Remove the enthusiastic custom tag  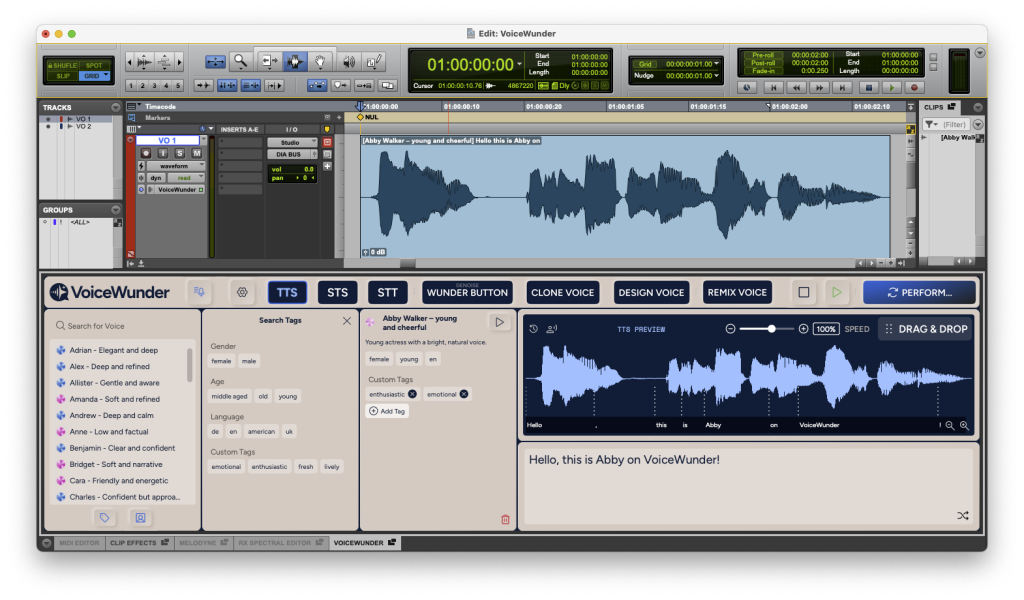tap(412, 394)
